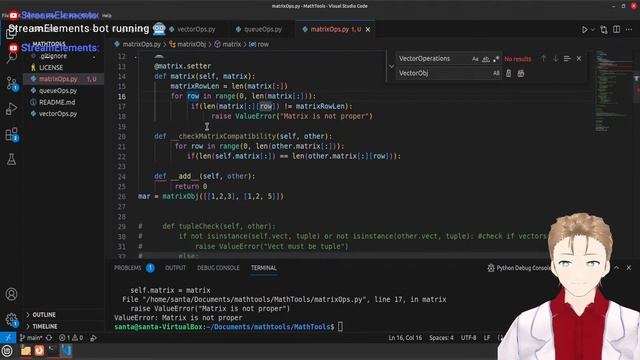Open the system start menu icon

7,351
